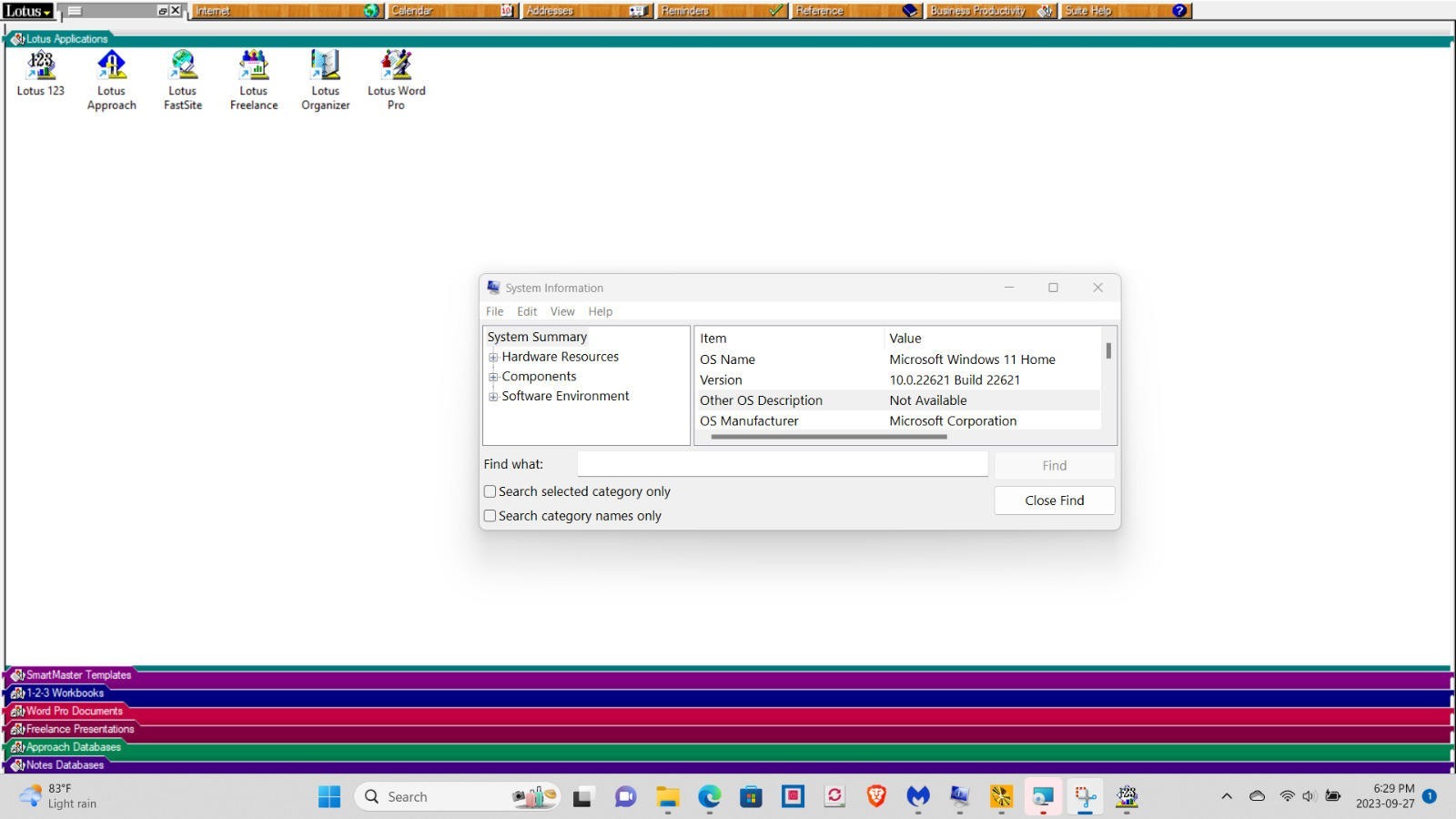Open the SmartMaster Templates folder tab

pos(72,675)
